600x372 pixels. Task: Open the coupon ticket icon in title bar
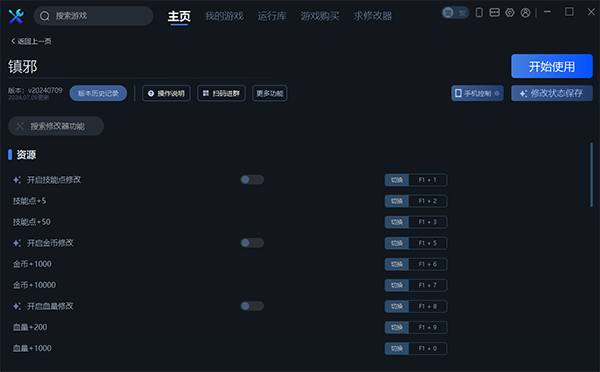click(x=494, y=13)
